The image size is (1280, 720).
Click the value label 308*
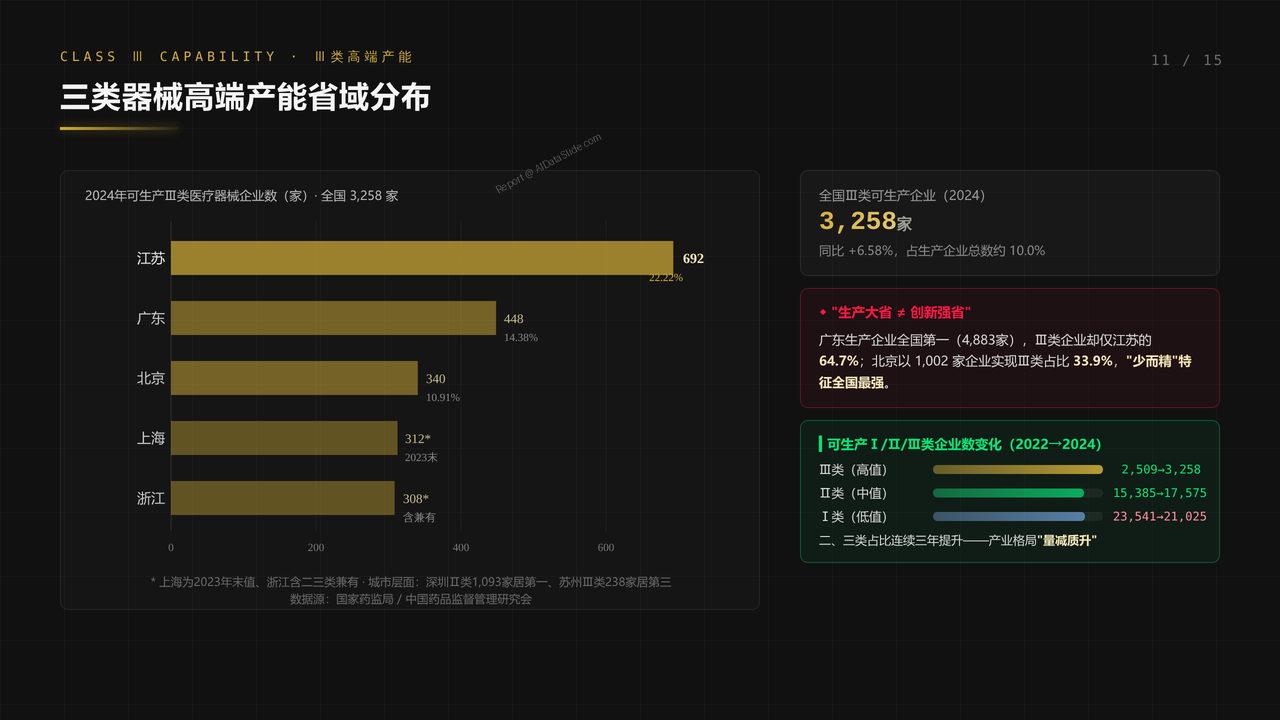(x=416, y=499)
